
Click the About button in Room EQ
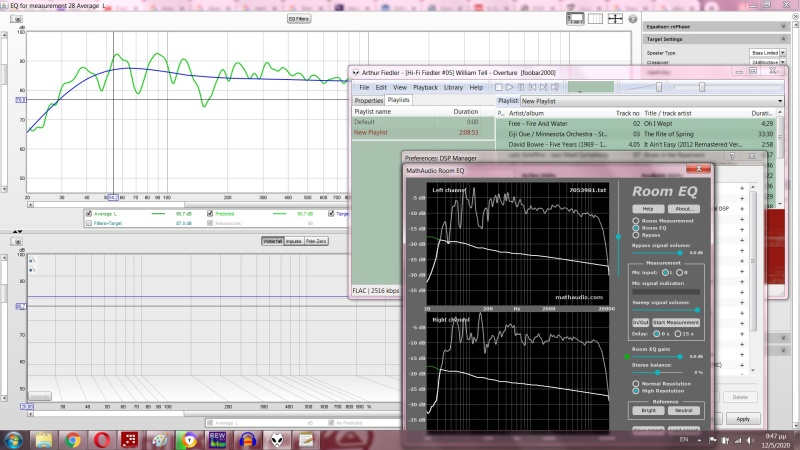tap(684, 209)
